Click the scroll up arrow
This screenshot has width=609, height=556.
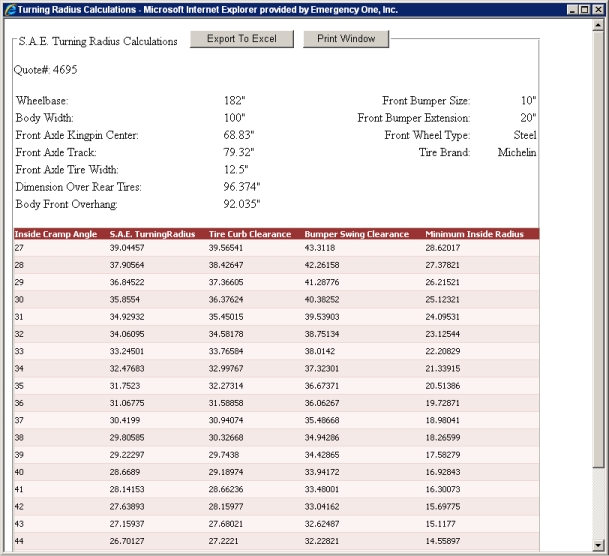[x=598, y=25]
